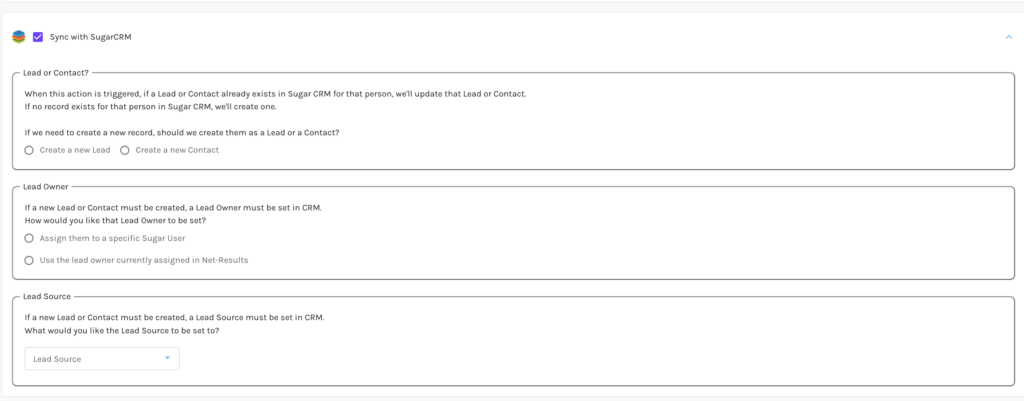Click the blue arrow in Lead Source dropdown
Image resolution: width=1024 pixels, height=401 pixels.
[167, 358]
